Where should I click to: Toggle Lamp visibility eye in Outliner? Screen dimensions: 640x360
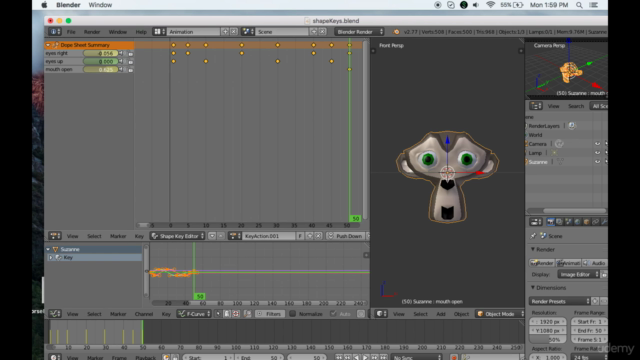597,153
